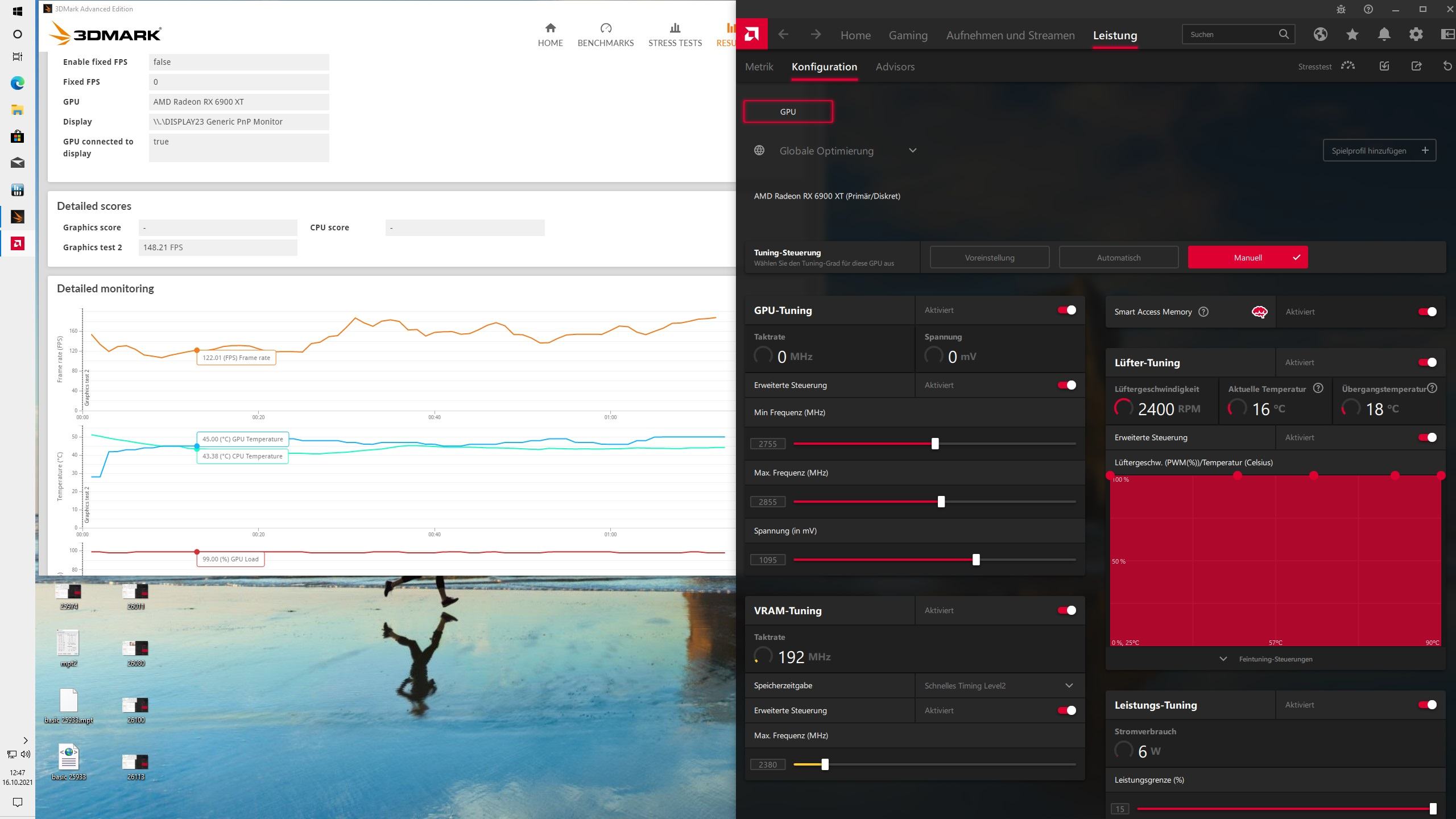This screenshot has height=819, width=1456.
Task: Switch to the Metrik subtab
Action: pos(759,67)
